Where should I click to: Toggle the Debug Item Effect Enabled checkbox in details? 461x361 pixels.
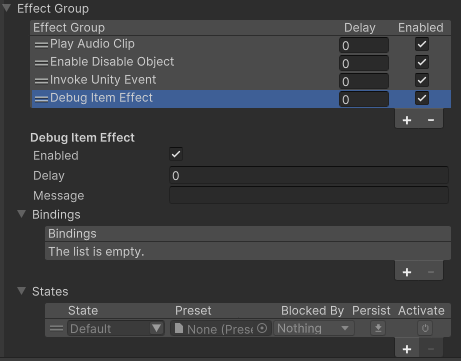tap(176, 154)
